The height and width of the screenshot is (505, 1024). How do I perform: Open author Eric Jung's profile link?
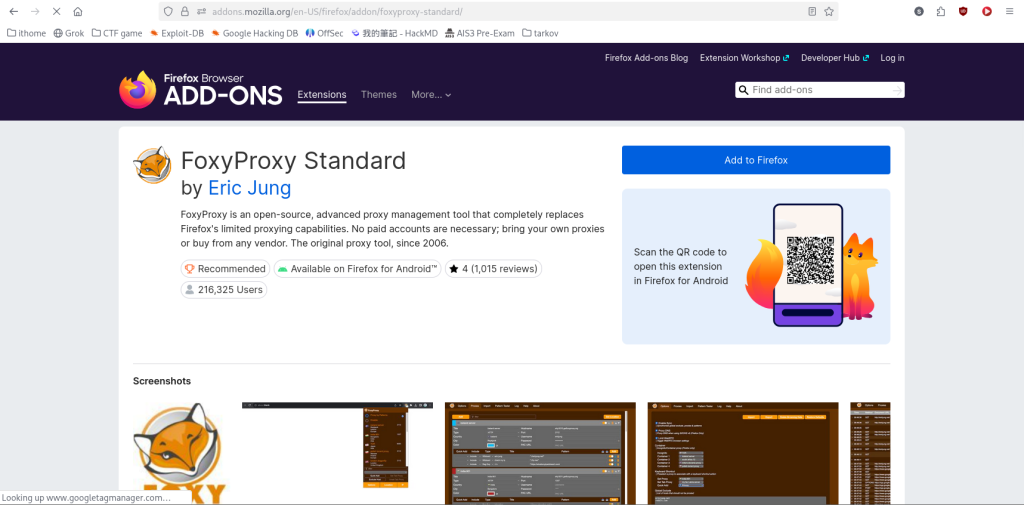249,188
